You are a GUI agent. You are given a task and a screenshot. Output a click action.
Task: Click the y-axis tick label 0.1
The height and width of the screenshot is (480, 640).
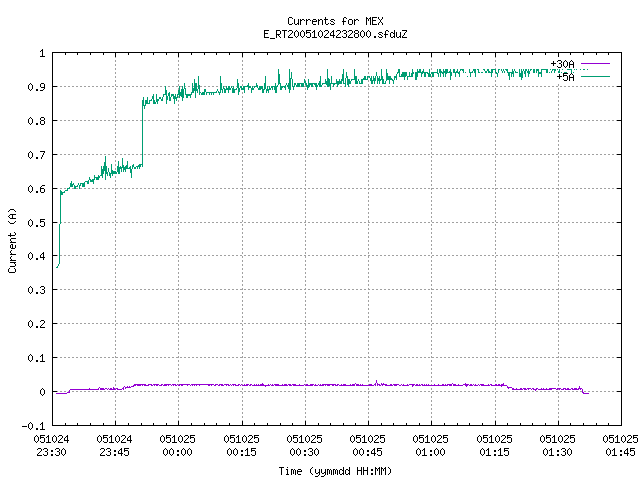[36, 358]
